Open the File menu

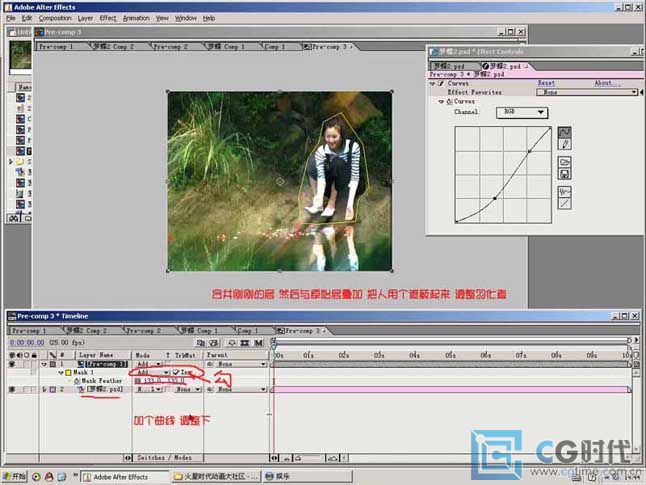click(x=11, y=18)
